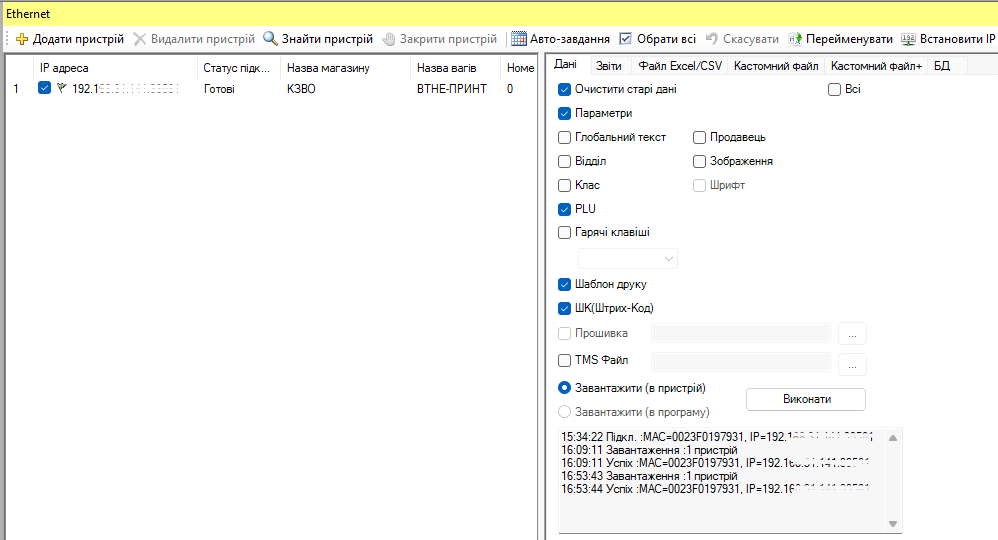Viewport: 998px width, 540px height.
Task: Sort by Назва магазину column header
Action: coord(328,68)
